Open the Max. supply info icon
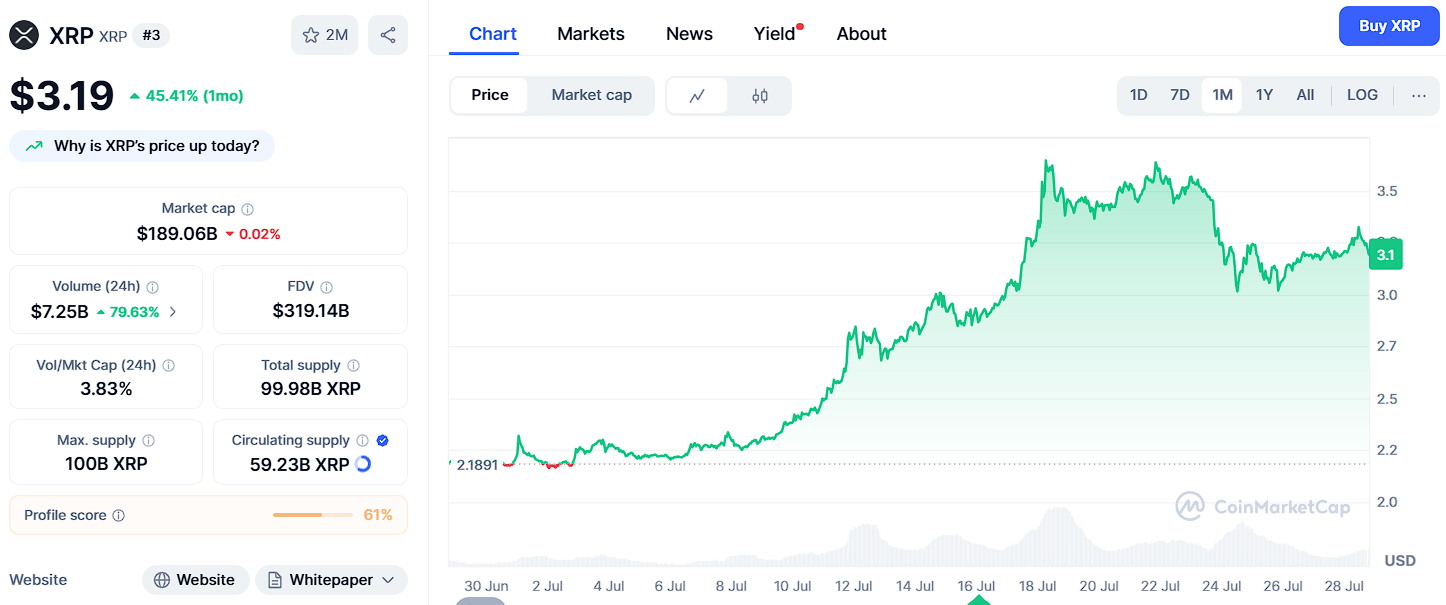This screenshot has height=605, width=1446. point(149,441)
